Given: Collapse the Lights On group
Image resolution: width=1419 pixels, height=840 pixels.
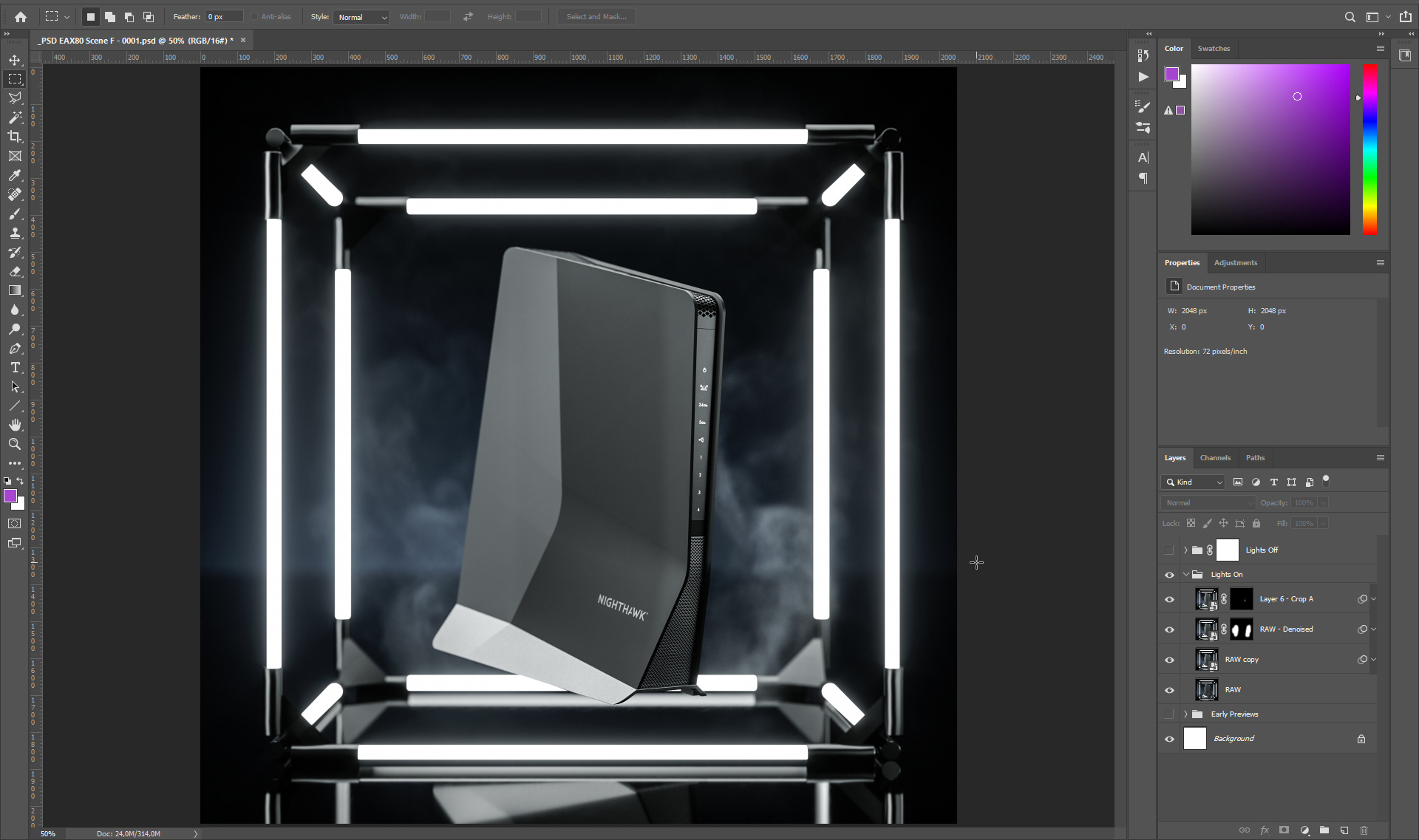Looking at the screenshot, I should (x=1185, y=575).
